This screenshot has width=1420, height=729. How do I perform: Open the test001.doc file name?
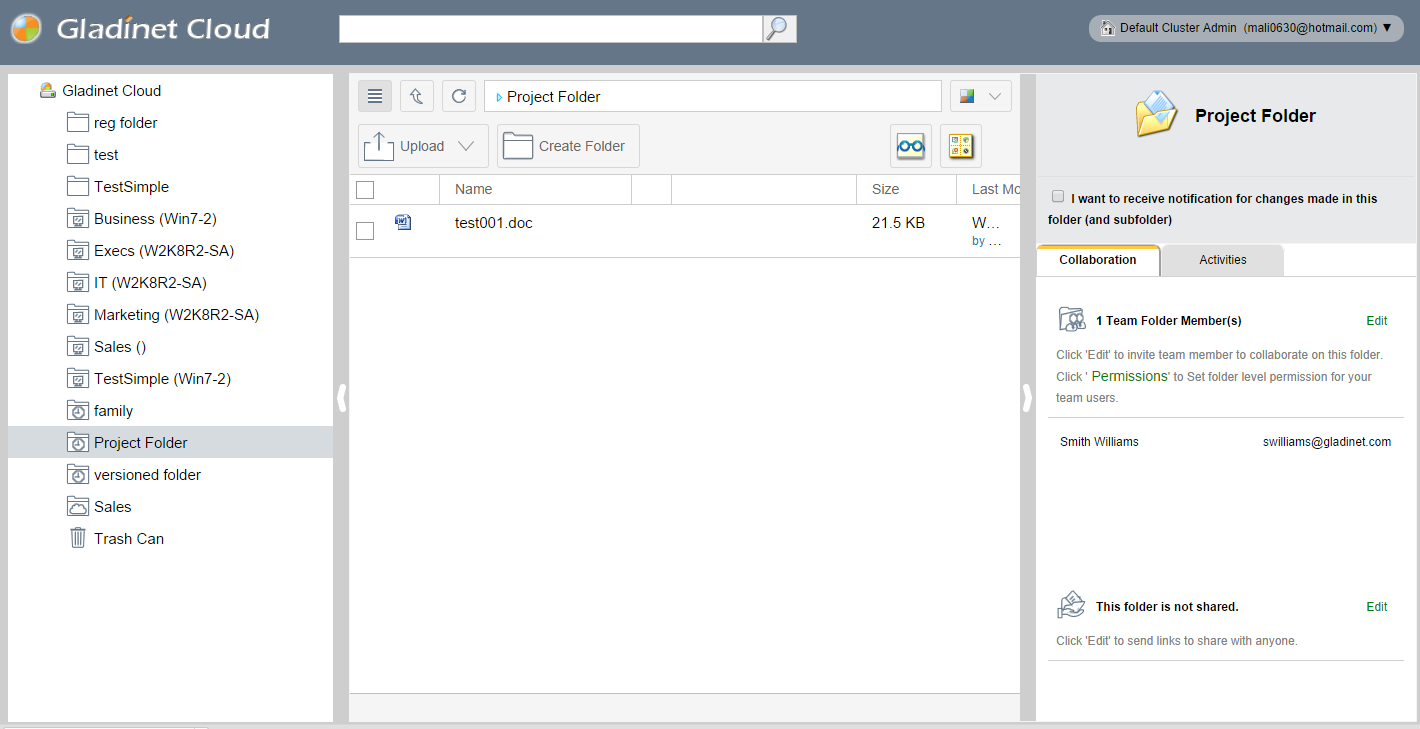494,223
